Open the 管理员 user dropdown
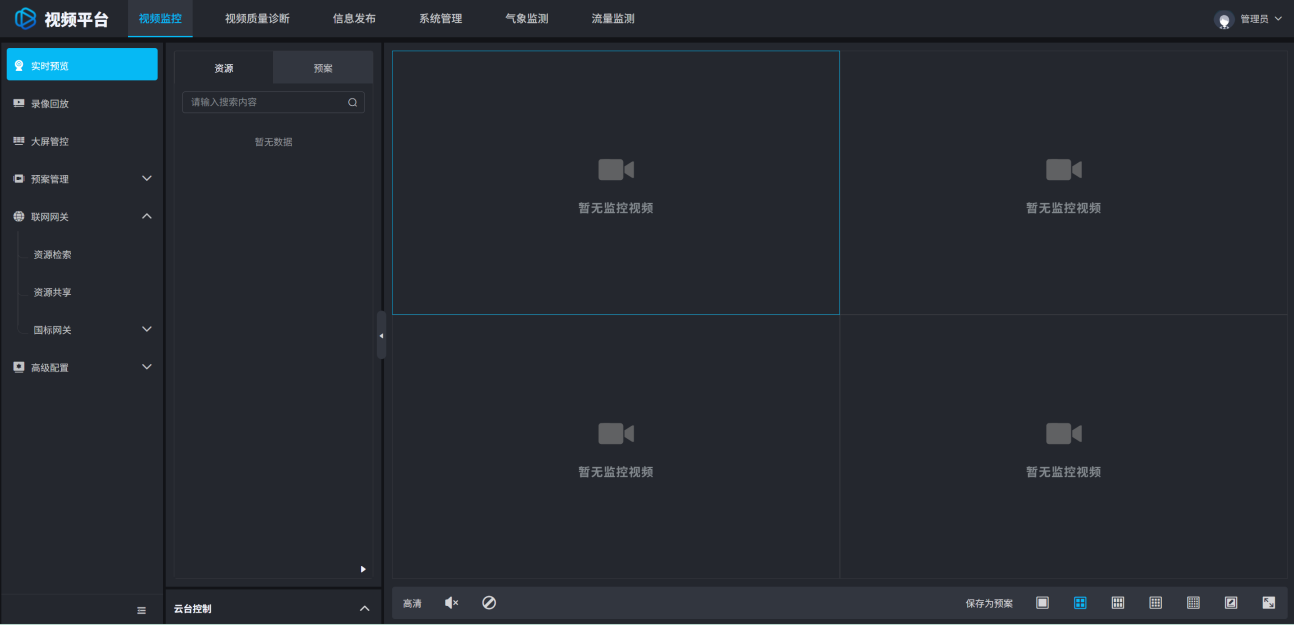This screenshot has width=1294, height=628. [x=1248, y=19]
